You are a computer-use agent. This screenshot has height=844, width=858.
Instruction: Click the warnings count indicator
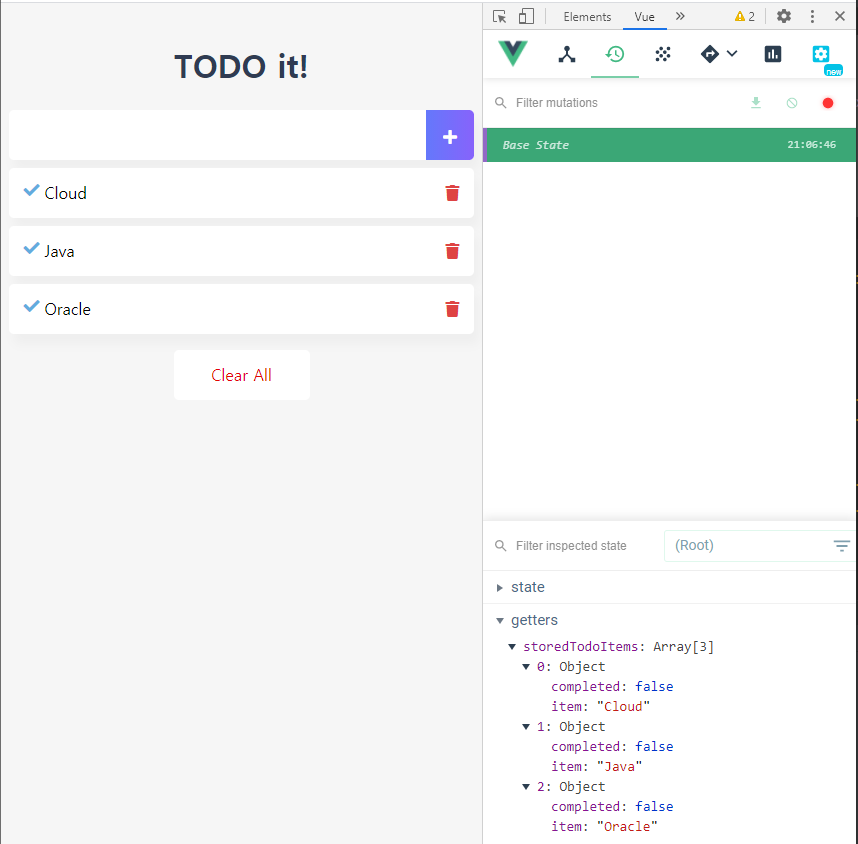tap(744, 16)
